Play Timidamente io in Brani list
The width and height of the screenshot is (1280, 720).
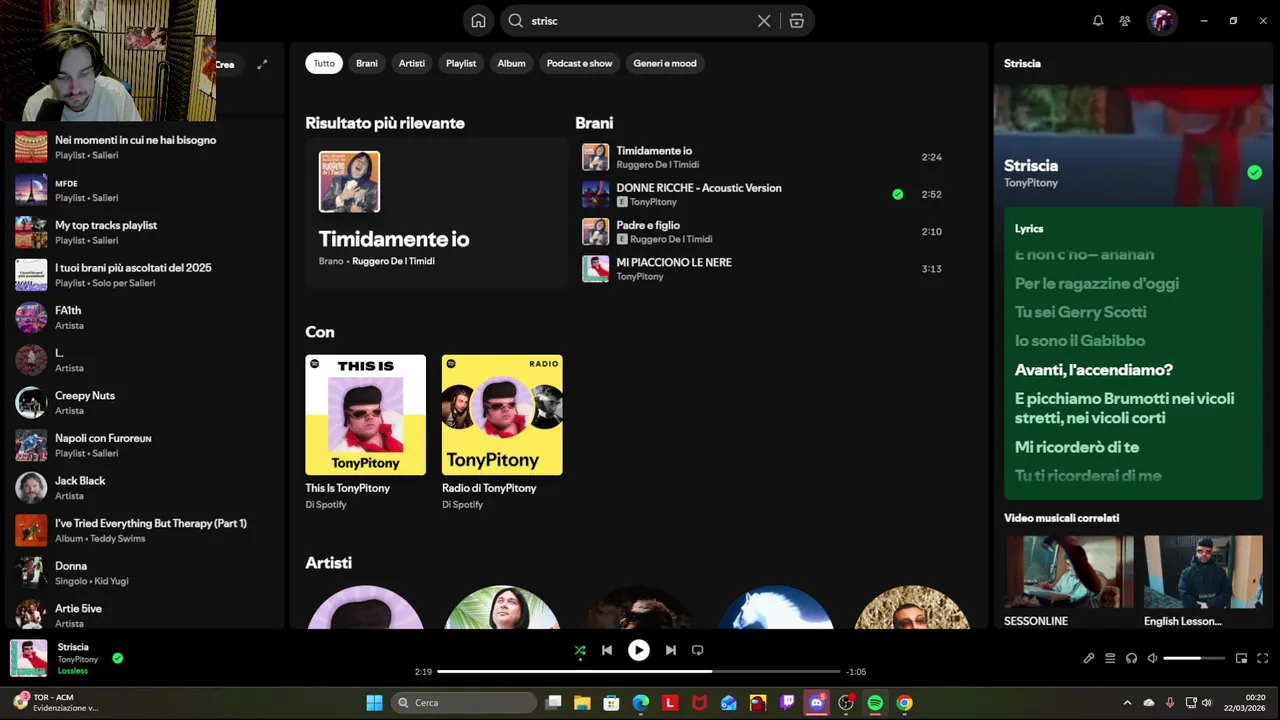tap(764, 157)
